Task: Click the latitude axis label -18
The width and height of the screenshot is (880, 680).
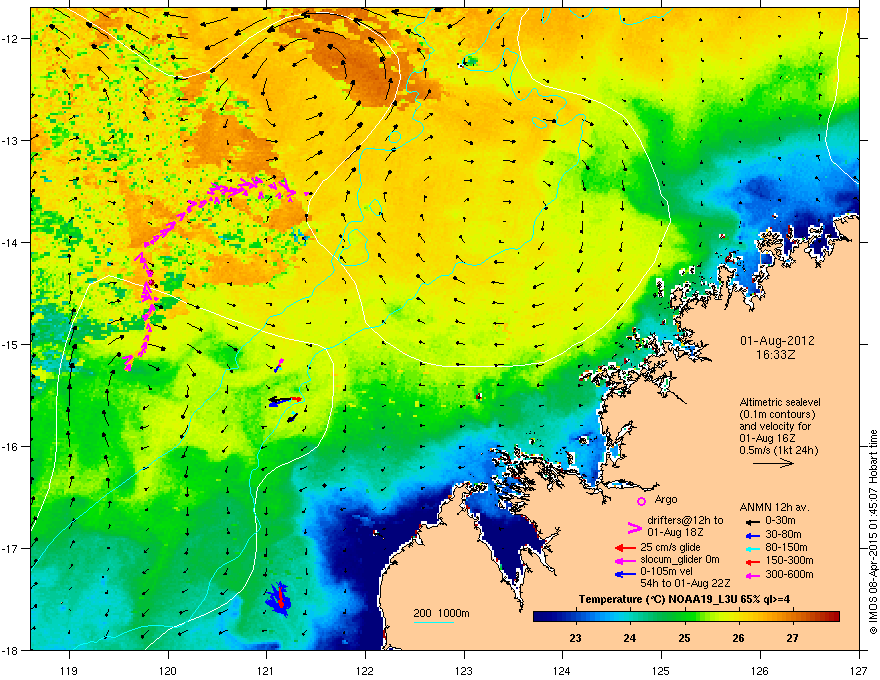Action: tap(11, 650)
